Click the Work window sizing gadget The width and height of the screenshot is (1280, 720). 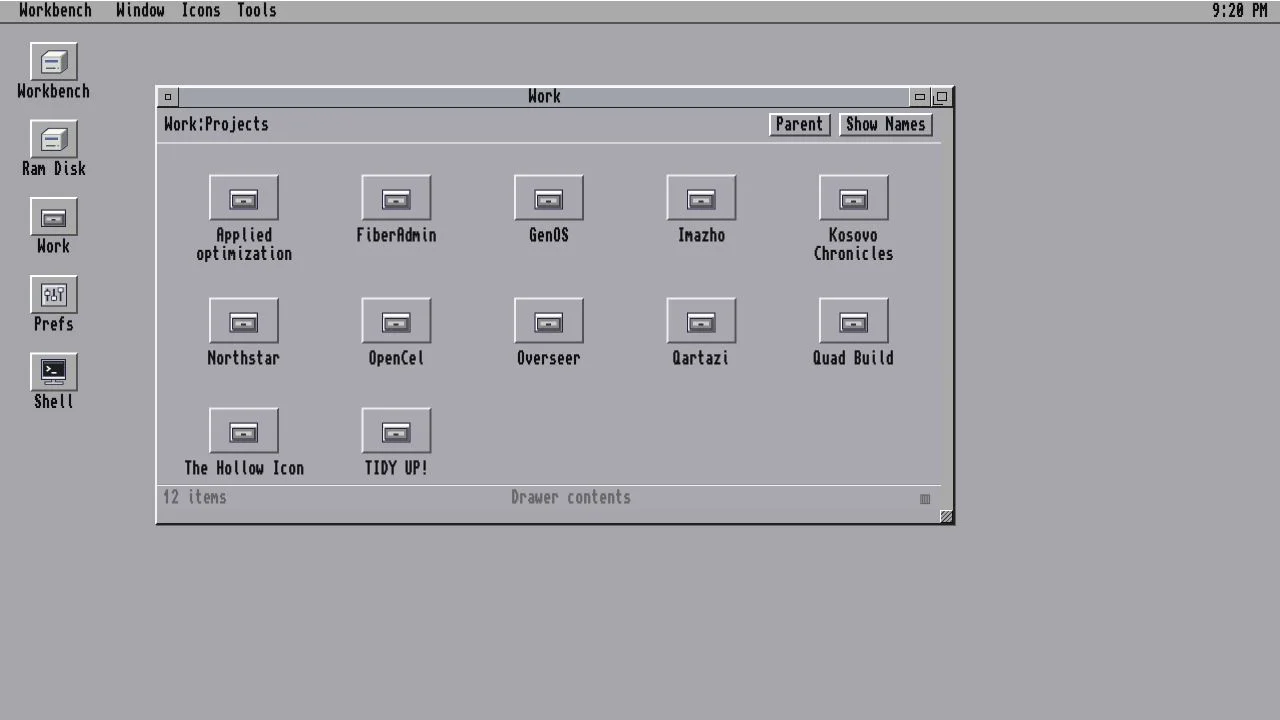coord(946,516)
